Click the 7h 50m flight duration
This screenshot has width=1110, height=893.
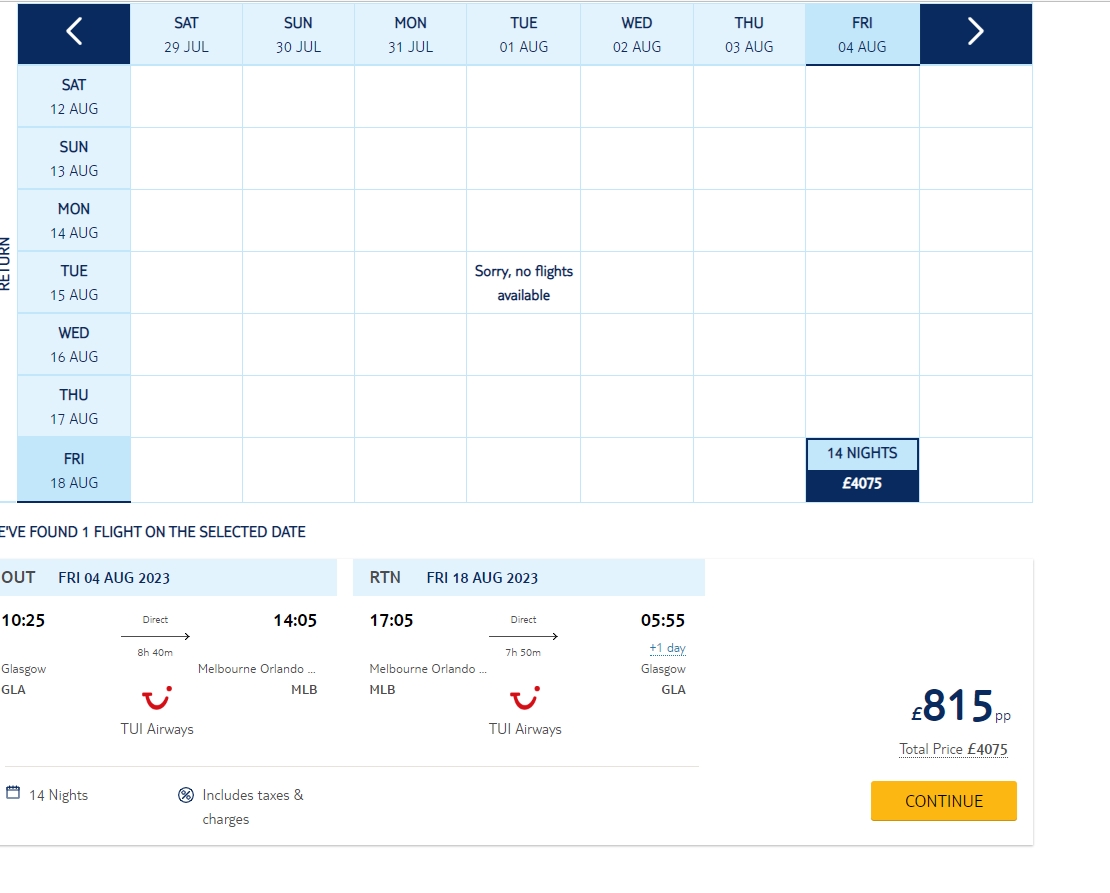click(x=523, y=652)
